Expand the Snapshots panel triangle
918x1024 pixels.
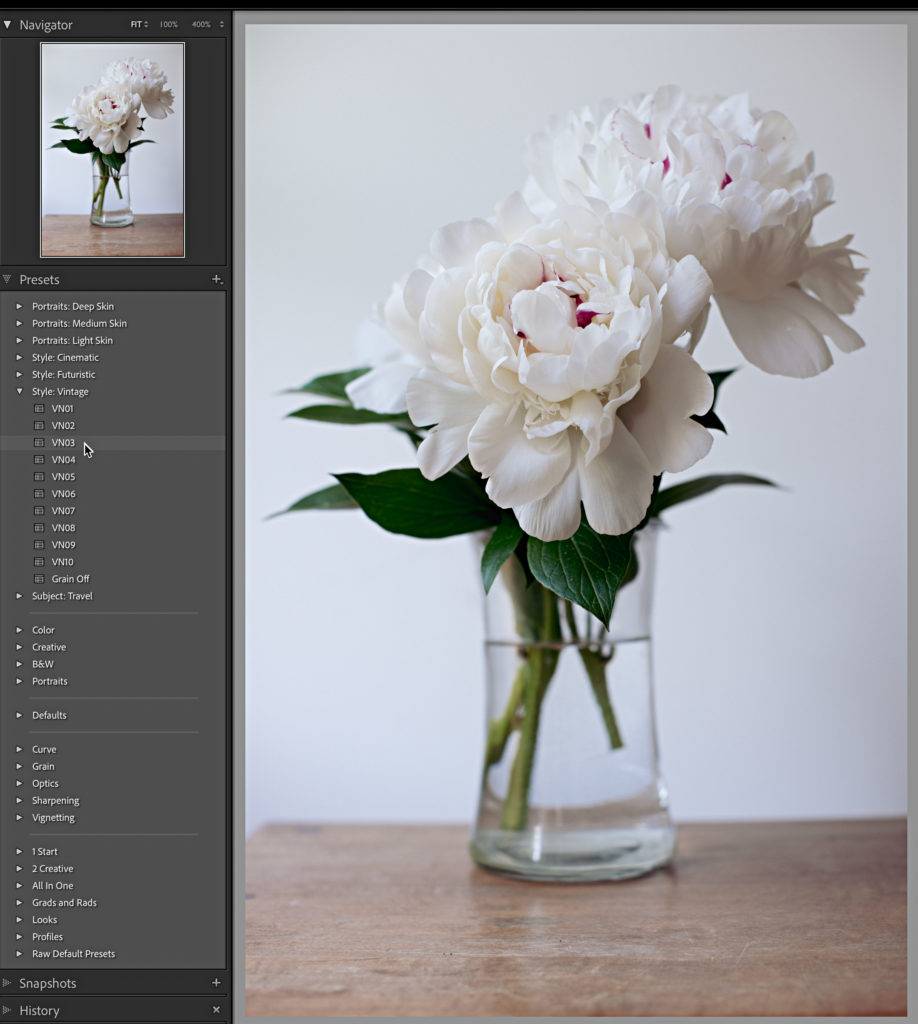(7, 983)
